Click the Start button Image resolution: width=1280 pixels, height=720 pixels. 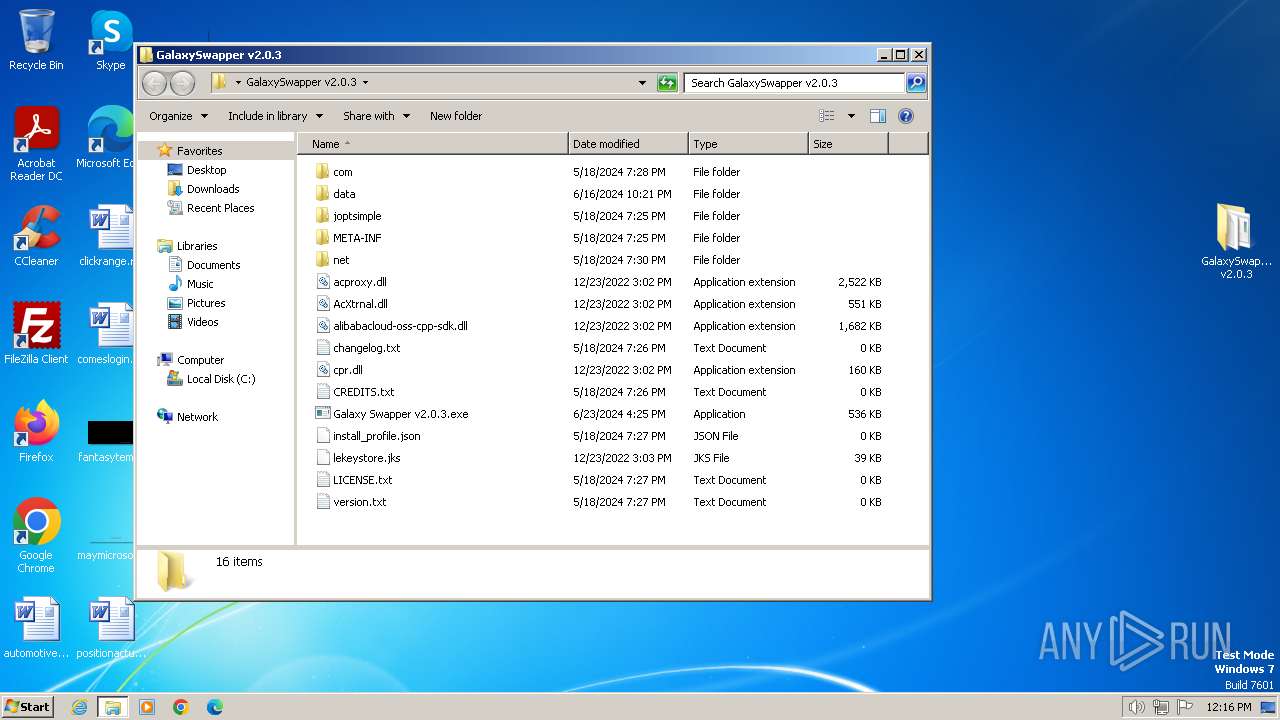[x=27, y=706]
